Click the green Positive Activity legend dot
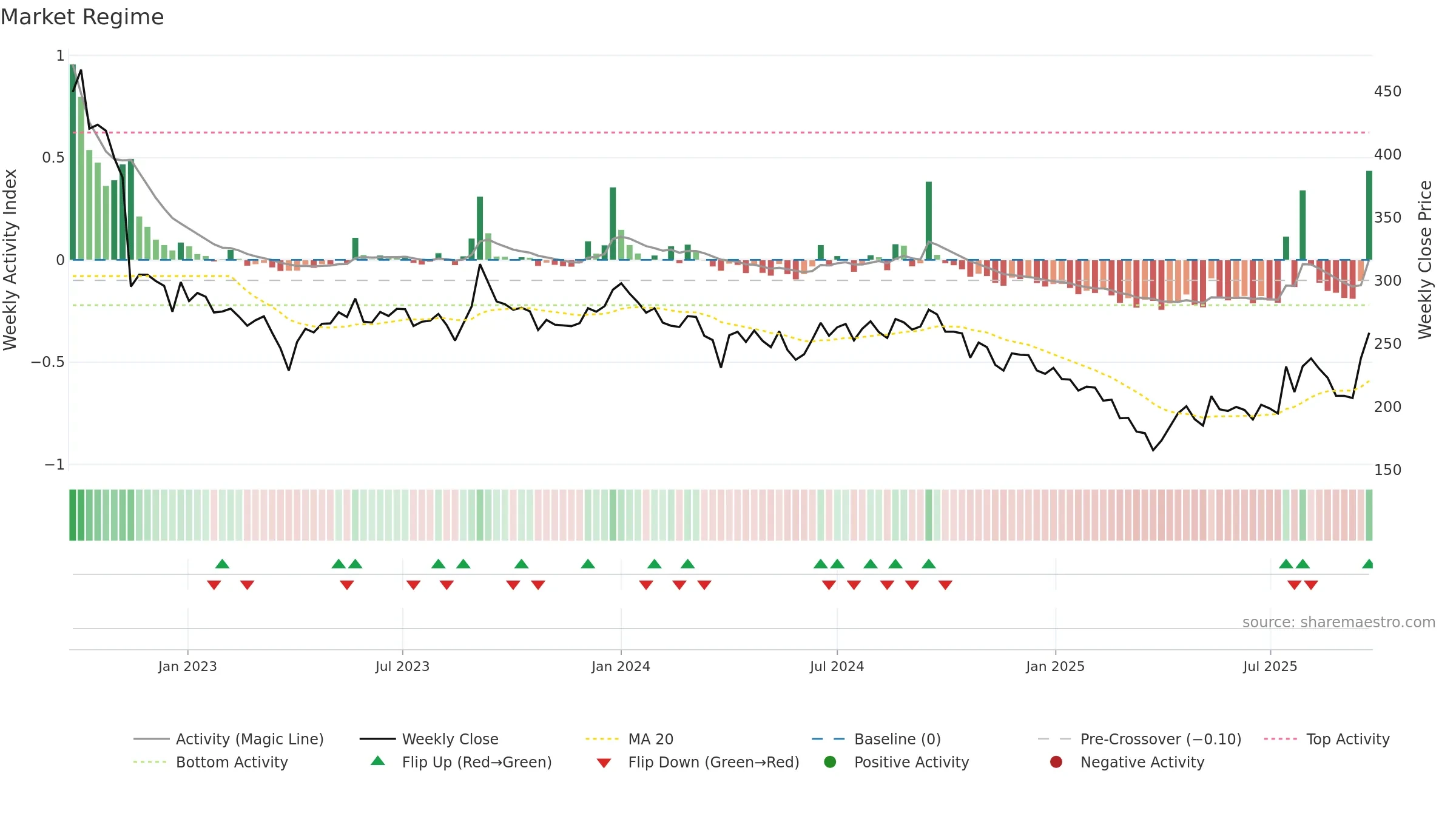This screenshot has width=1456, height=819. [x=831, y=762]
